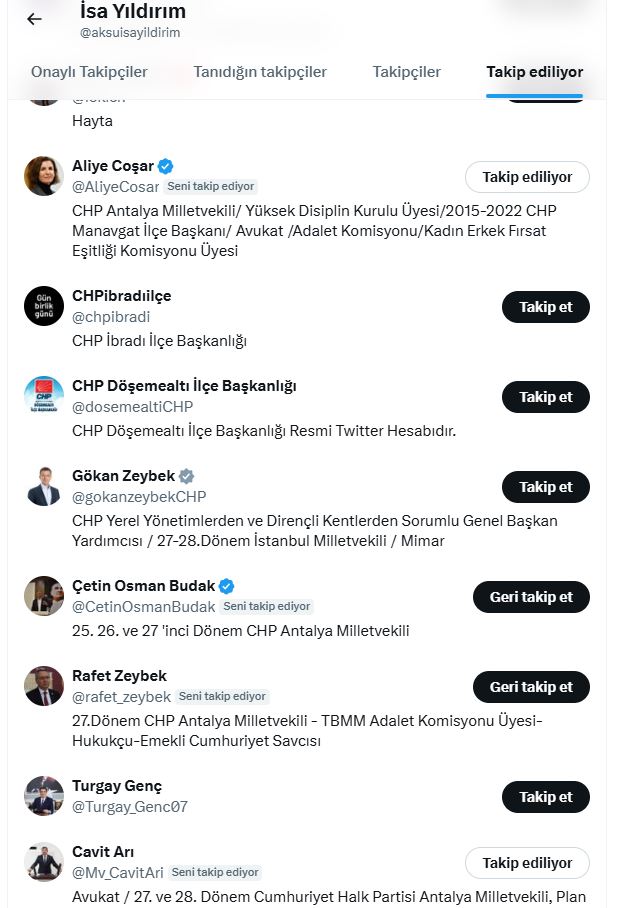Follow back Rafet Zeybek
The width and height of the screenshot is (631, 908).
(531, 687)
